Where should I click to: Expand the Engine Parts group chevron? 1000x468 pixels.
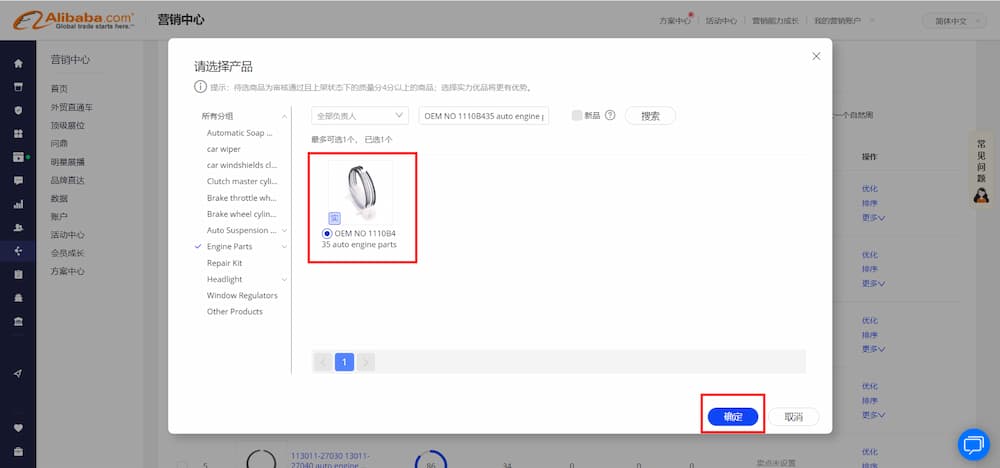click(284, 247)
